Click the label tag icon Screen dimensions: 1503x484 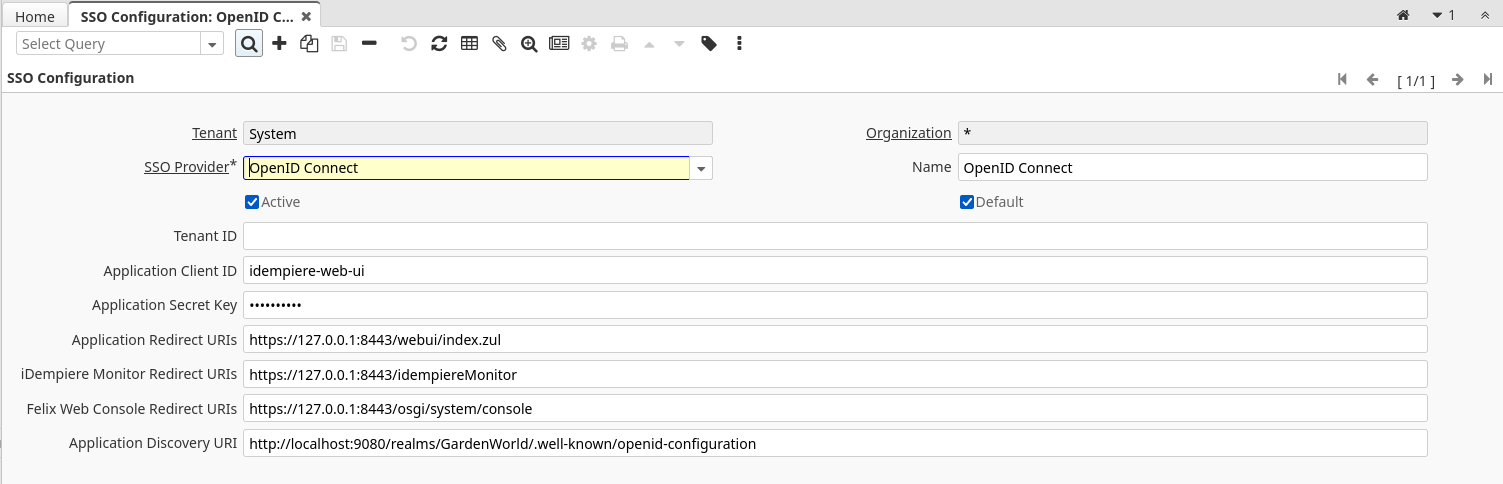(709, 44)
